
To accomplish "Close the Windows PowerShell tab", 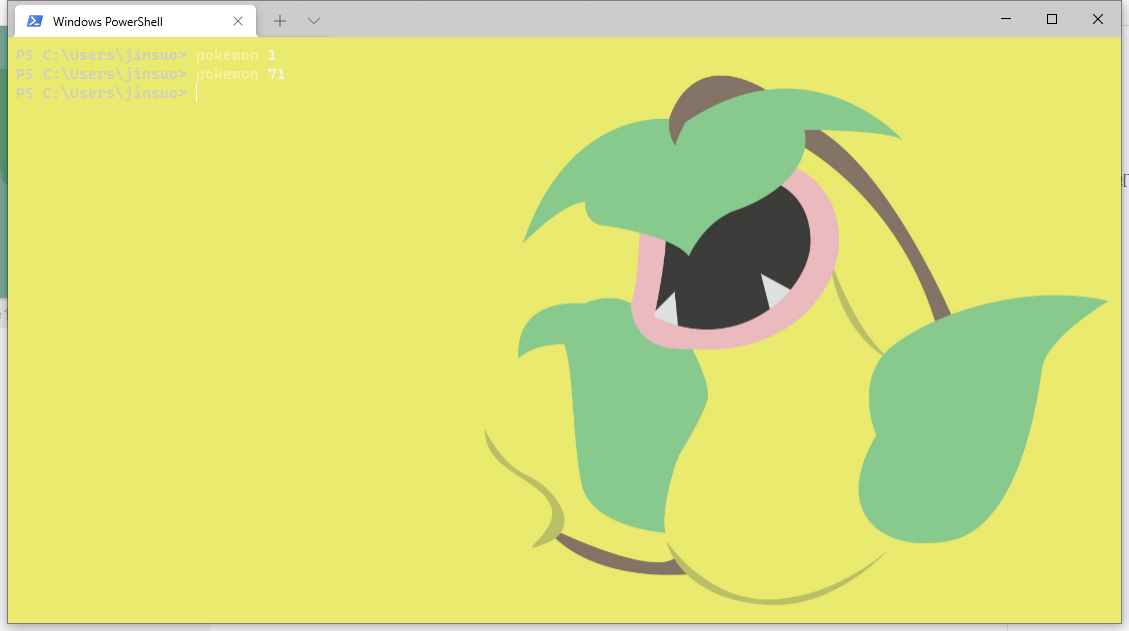I will pos(238,21).
